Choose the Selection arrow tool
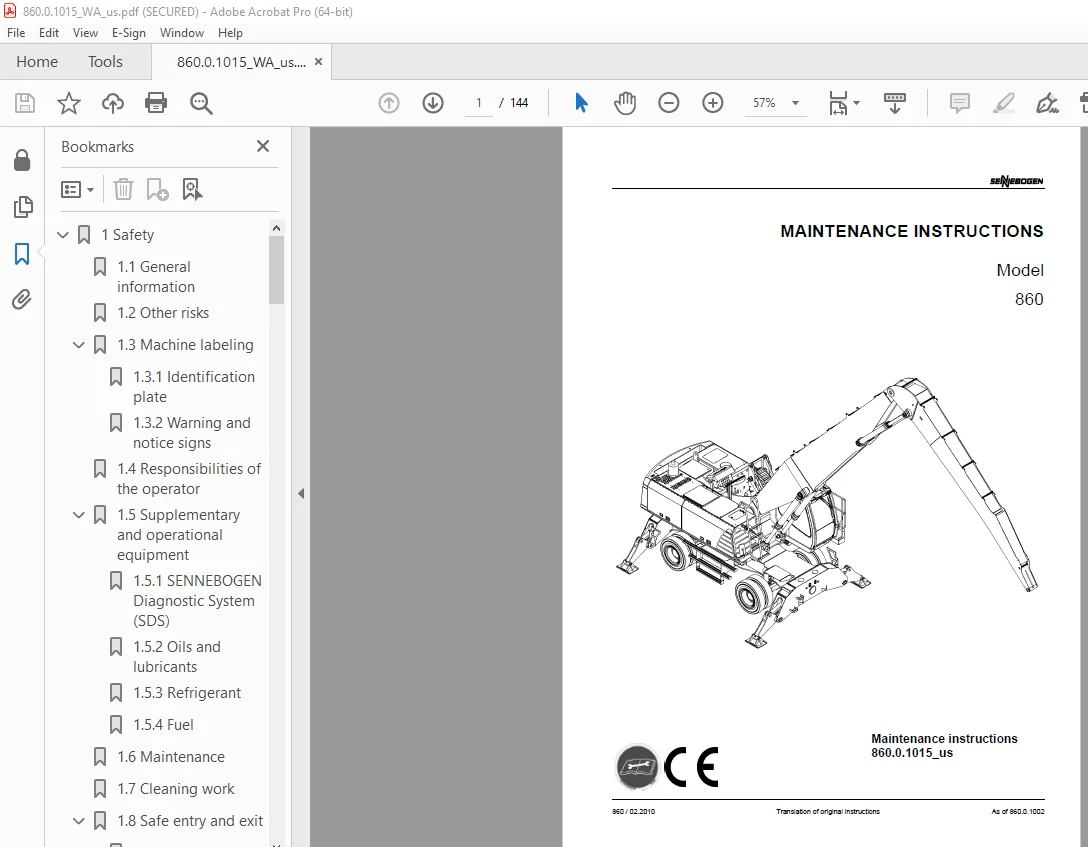The height and width of the screenshot is (847, 1088). (x=581, y=103)
